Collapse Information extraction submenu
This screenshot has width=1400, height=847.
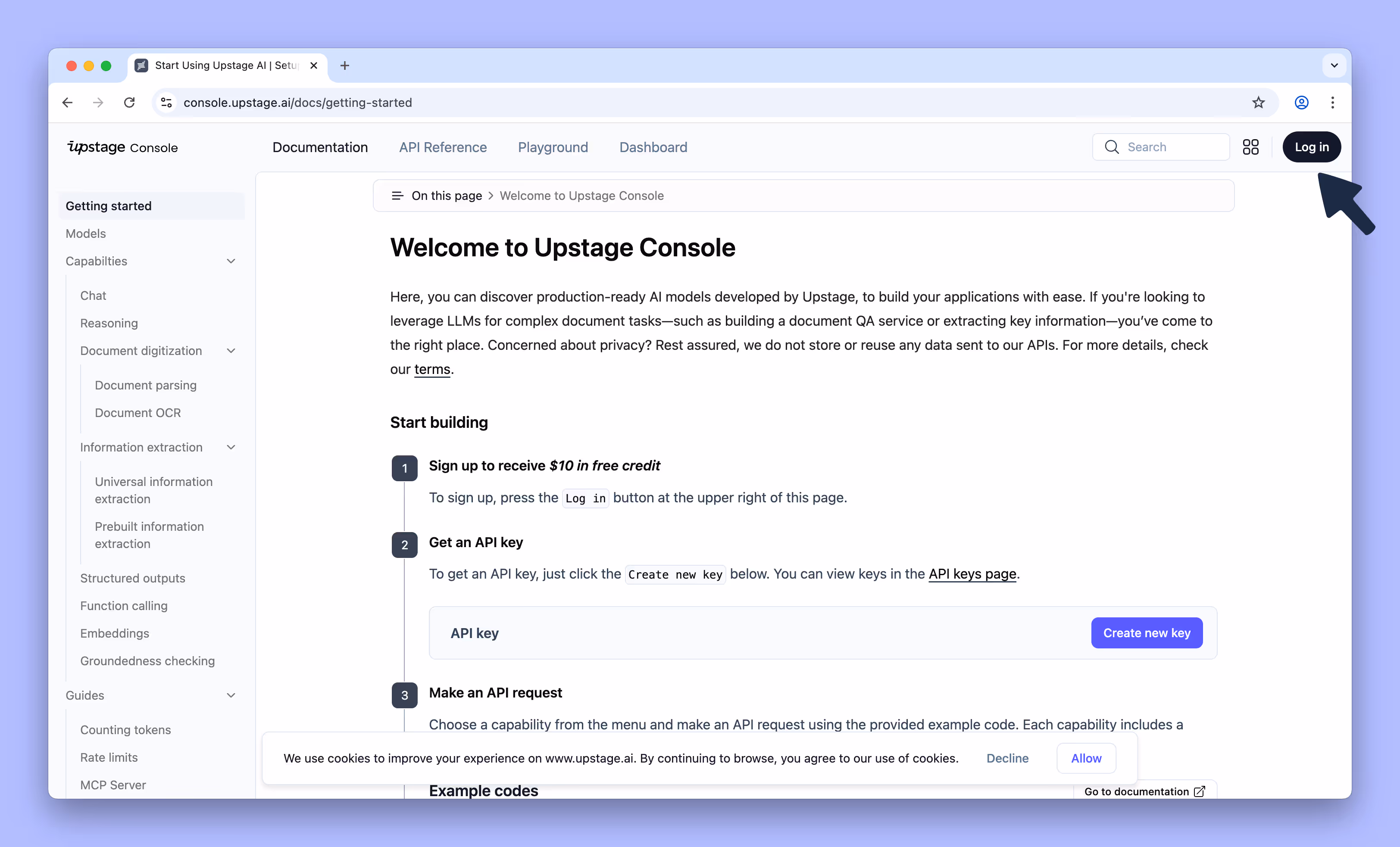[x=231, y=447]
